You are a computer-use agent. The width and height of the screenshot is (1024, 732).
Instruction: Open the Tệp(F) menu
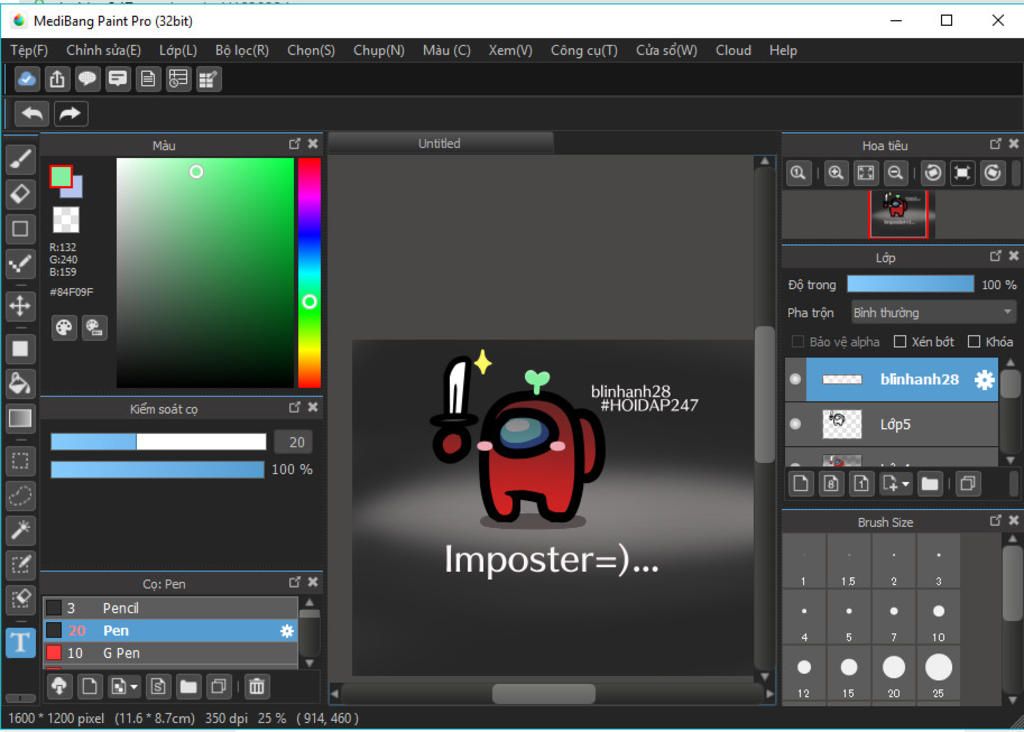pyautogui.click(x=29, y=50)
